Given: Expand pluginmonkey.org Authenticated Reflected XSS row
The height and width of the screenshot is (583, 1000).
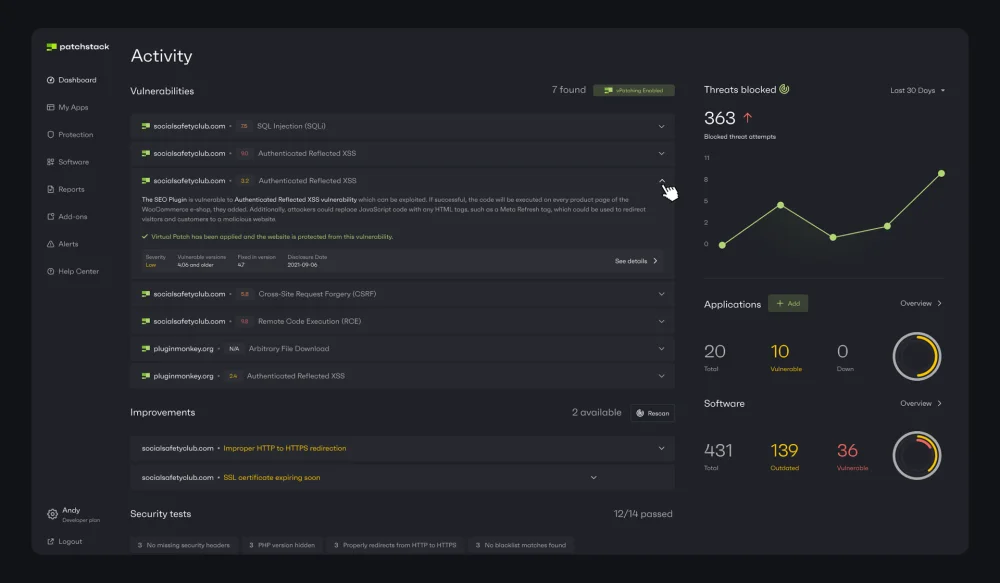Looking at the screenshot, I should pyautogui.click(x=661, y=376).
